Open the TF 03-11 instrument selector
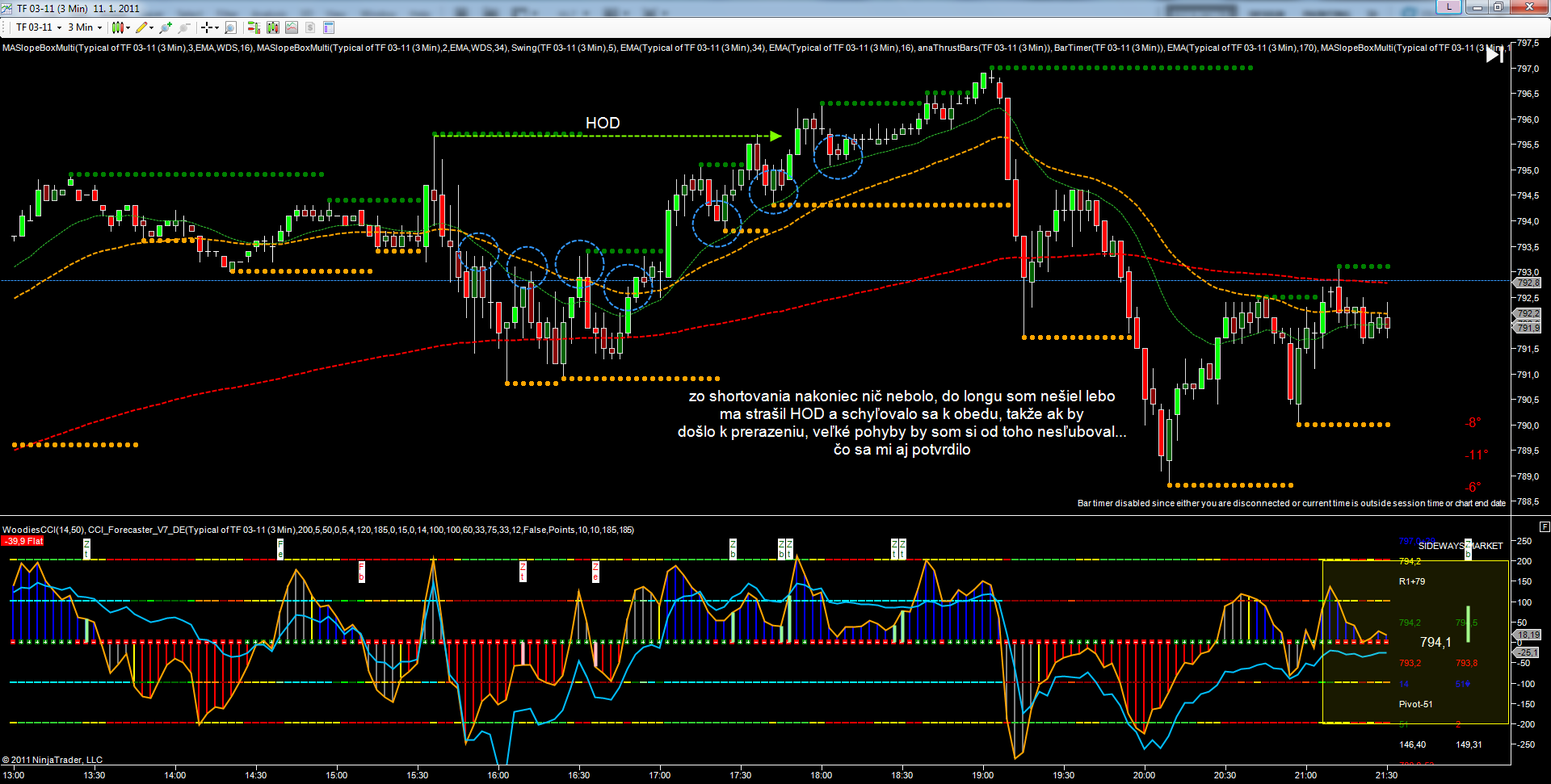The image size is (1551, 784). [x=39, y=27]
